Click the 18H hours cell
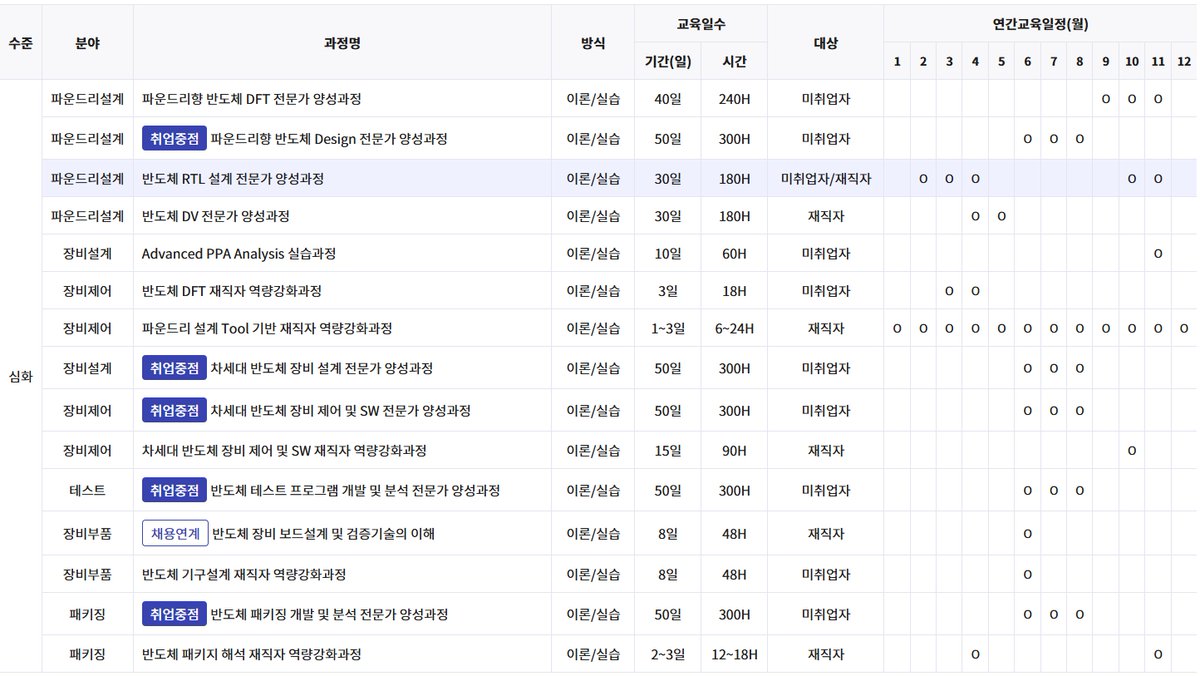 click(734, 291)
